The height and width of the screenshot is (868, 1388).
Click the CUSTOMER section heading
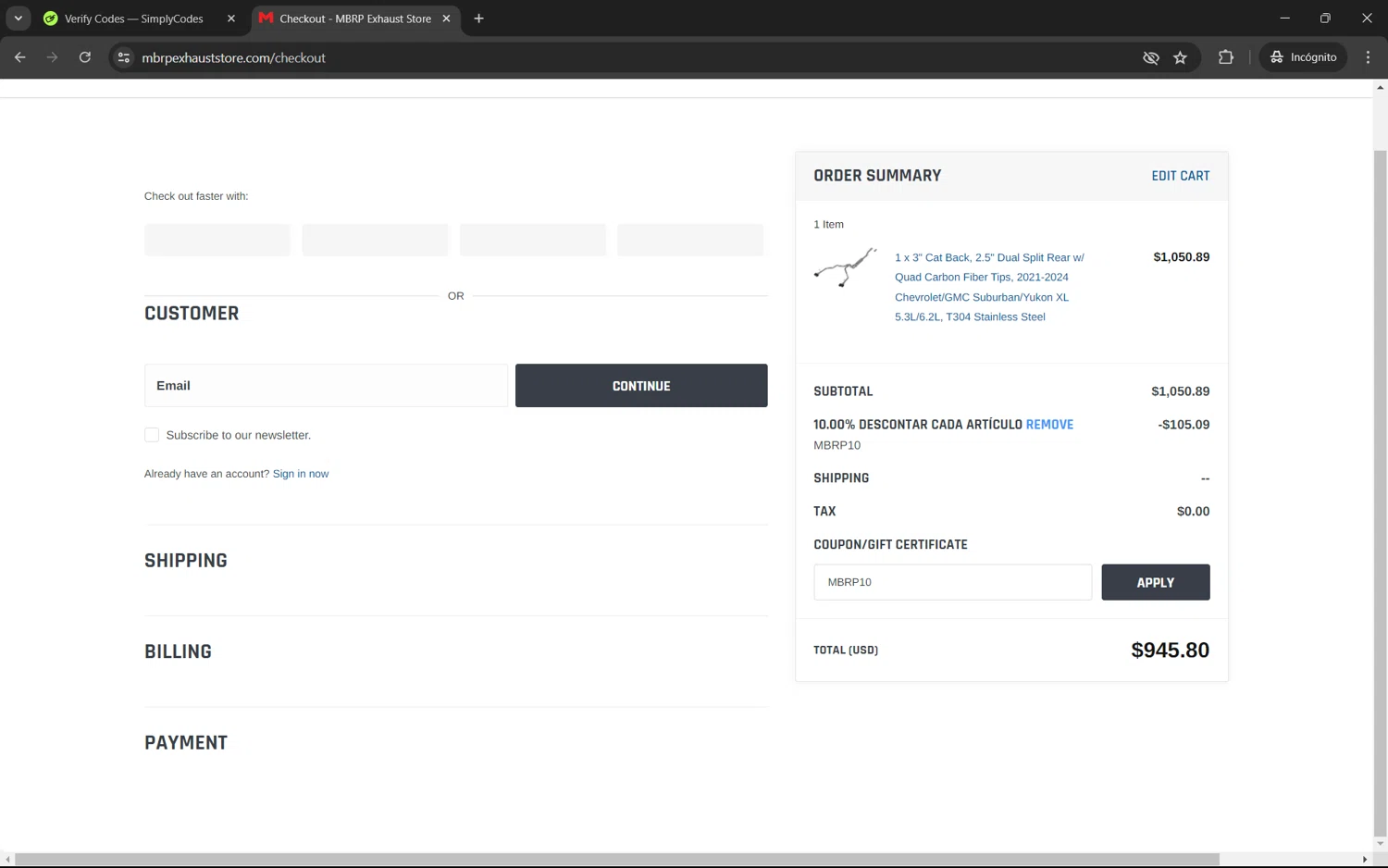192,314
